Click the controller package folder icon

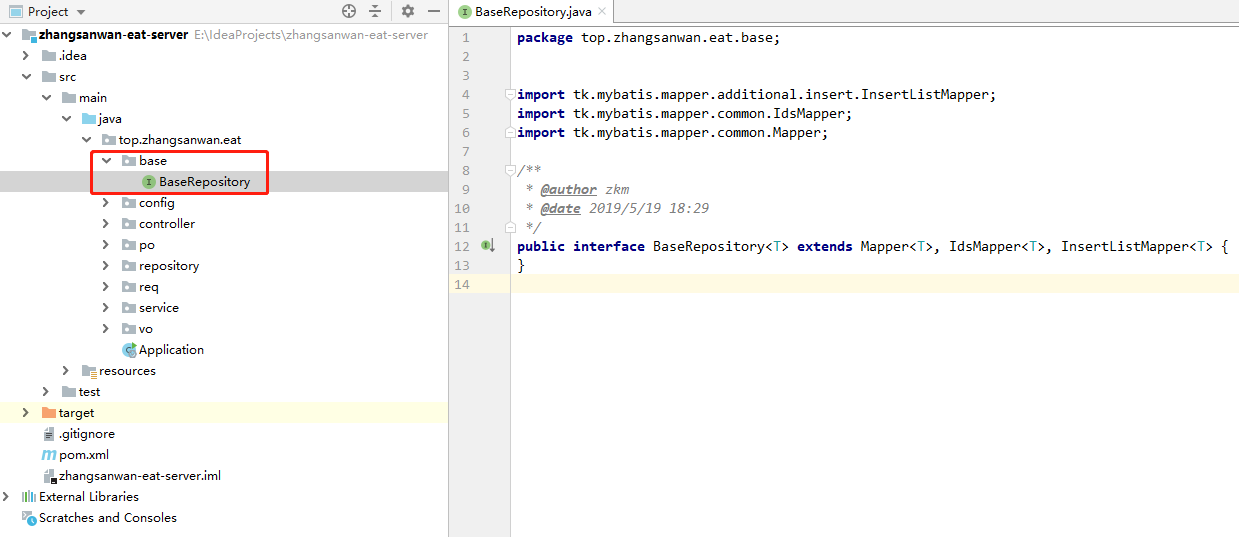pyautogui.click(x=129, y=223)
